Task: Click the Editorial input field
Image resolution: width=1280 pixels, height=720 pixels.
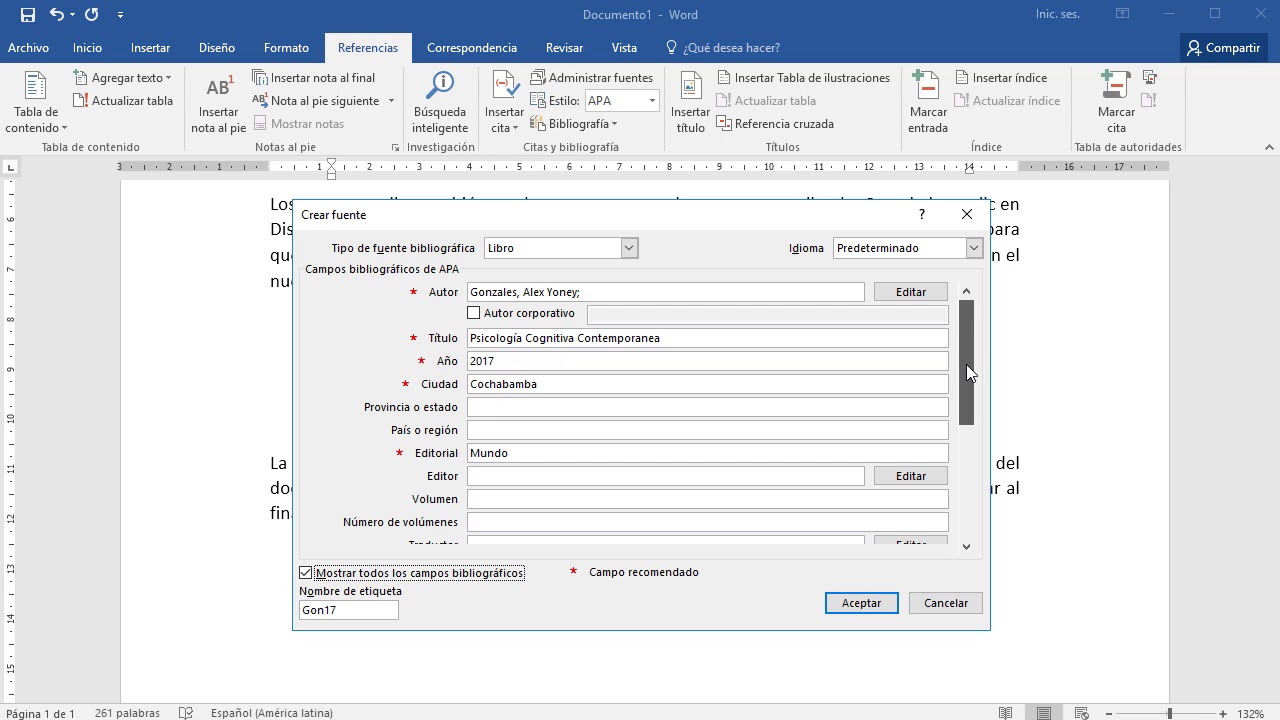Action: pyautogui.click(x=707, y=453)
